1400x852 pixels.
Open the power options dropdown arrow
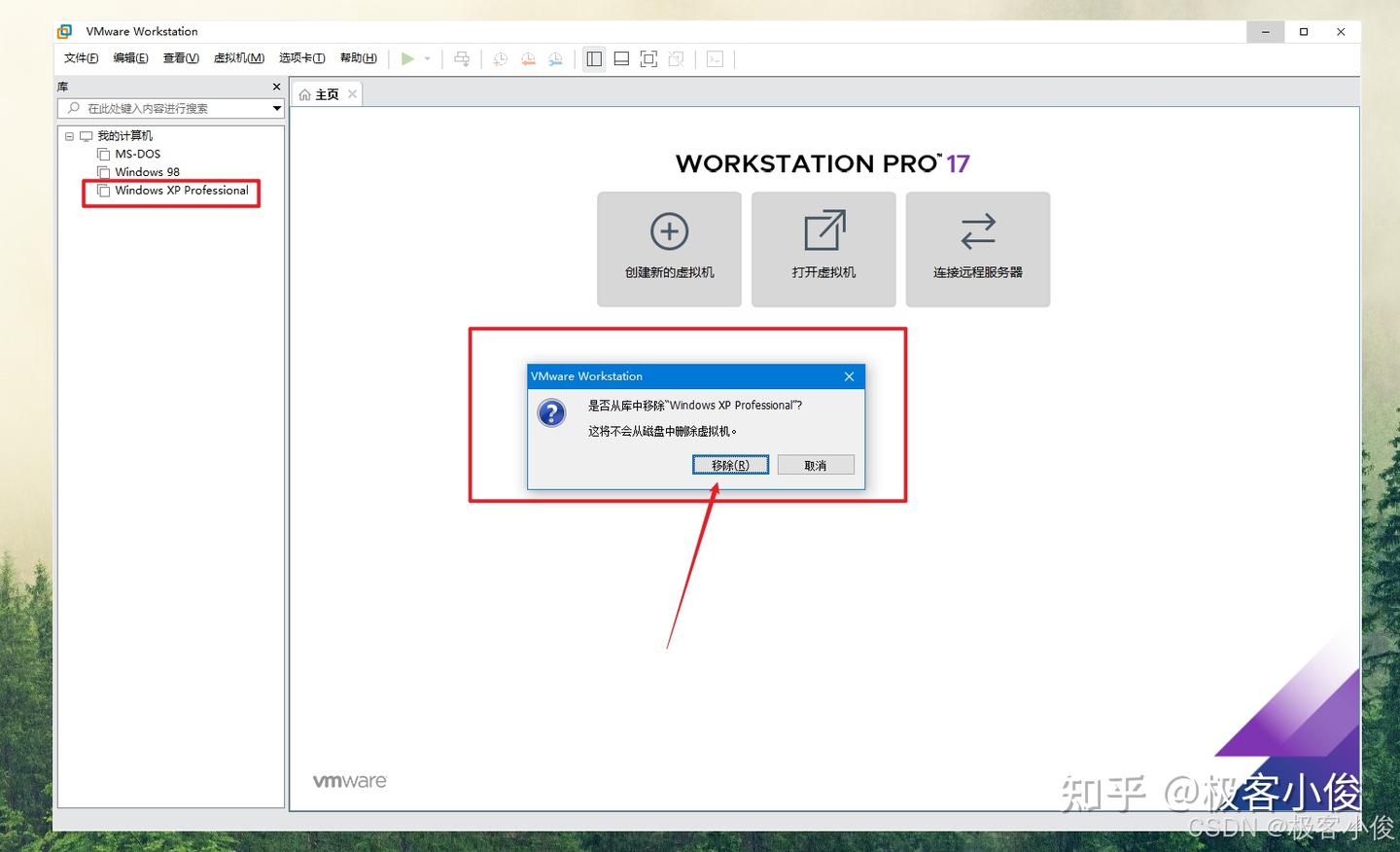428,59
